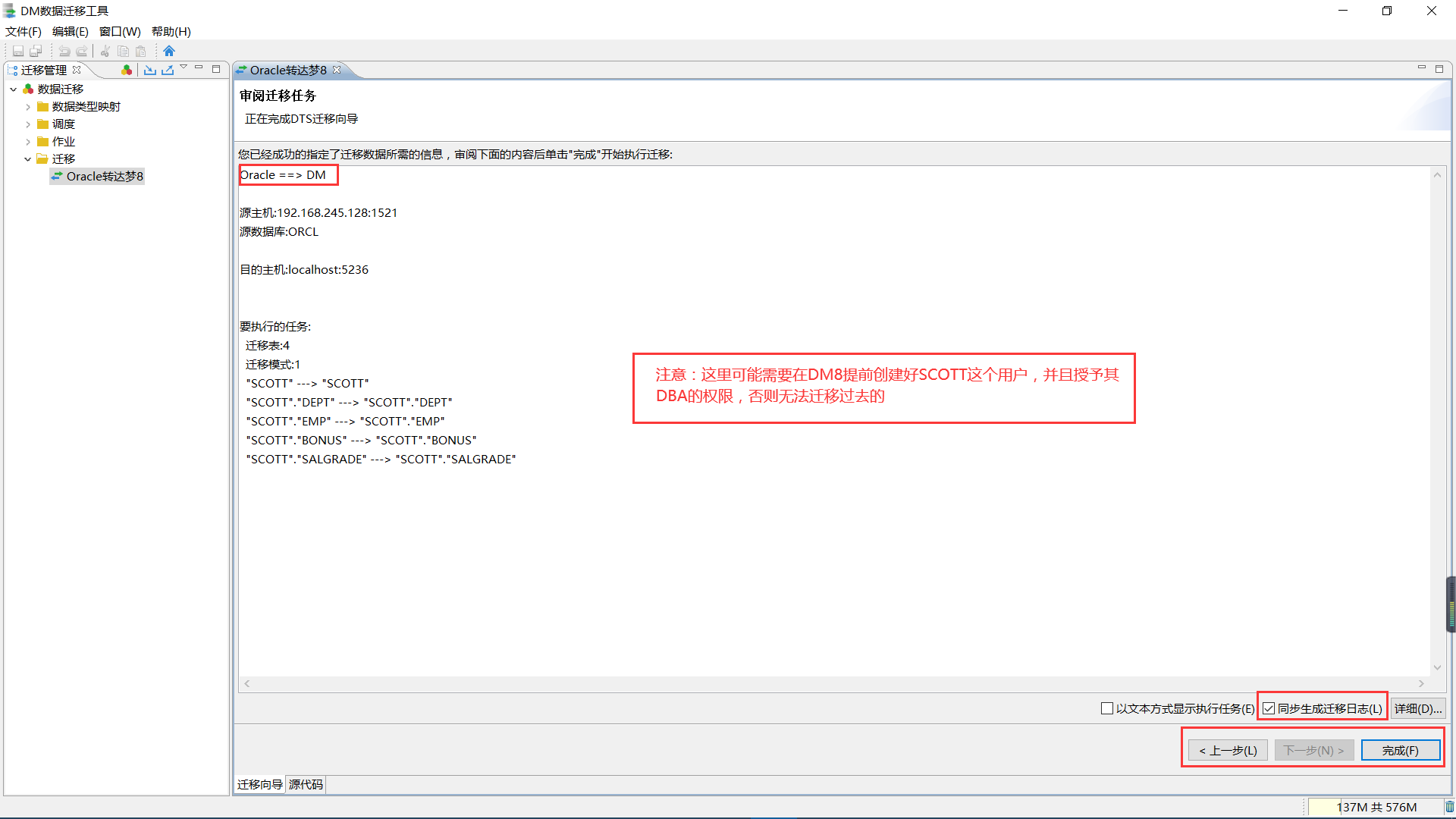Uncheck 同步生成迁移日志 checkbox
Viewport: 1456px width, 819px height.
coord(1269,708)
